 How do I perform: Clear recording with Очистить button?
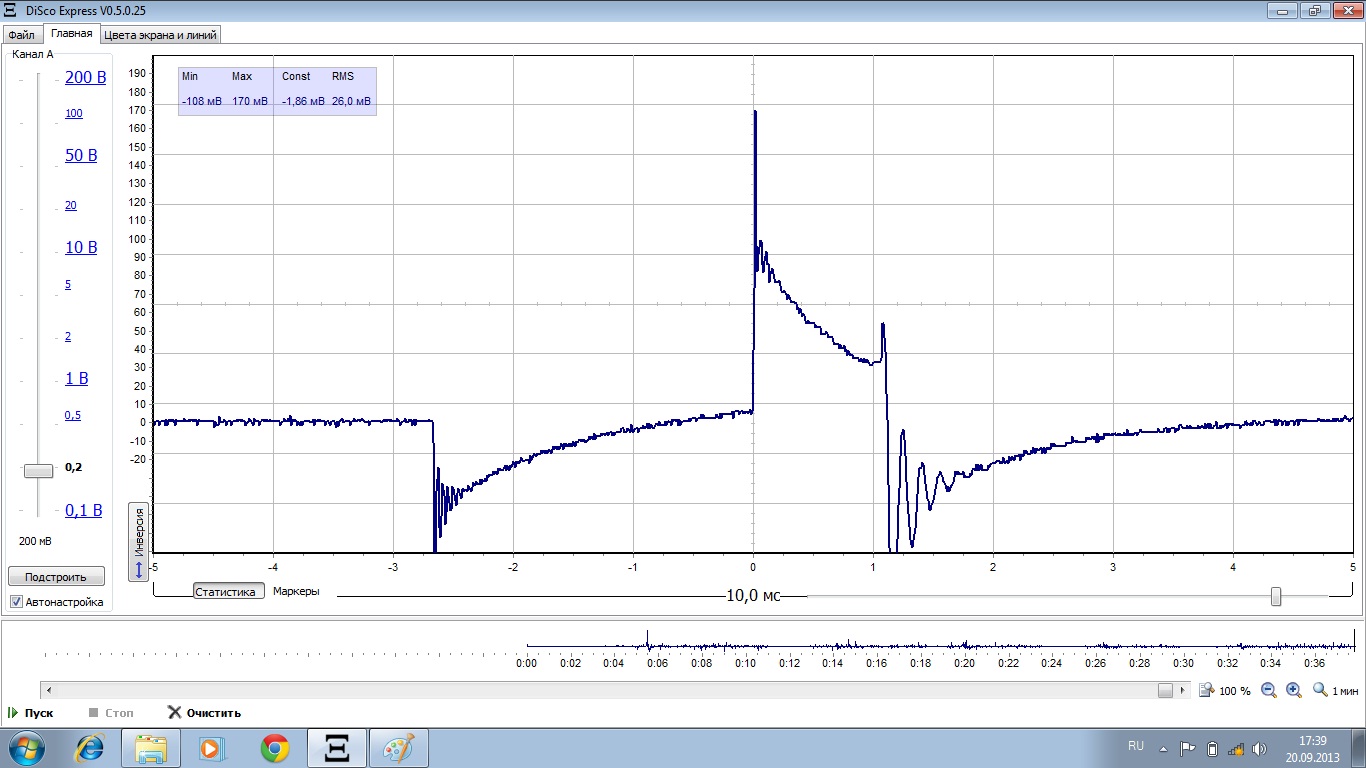click(x=204, y=713)
